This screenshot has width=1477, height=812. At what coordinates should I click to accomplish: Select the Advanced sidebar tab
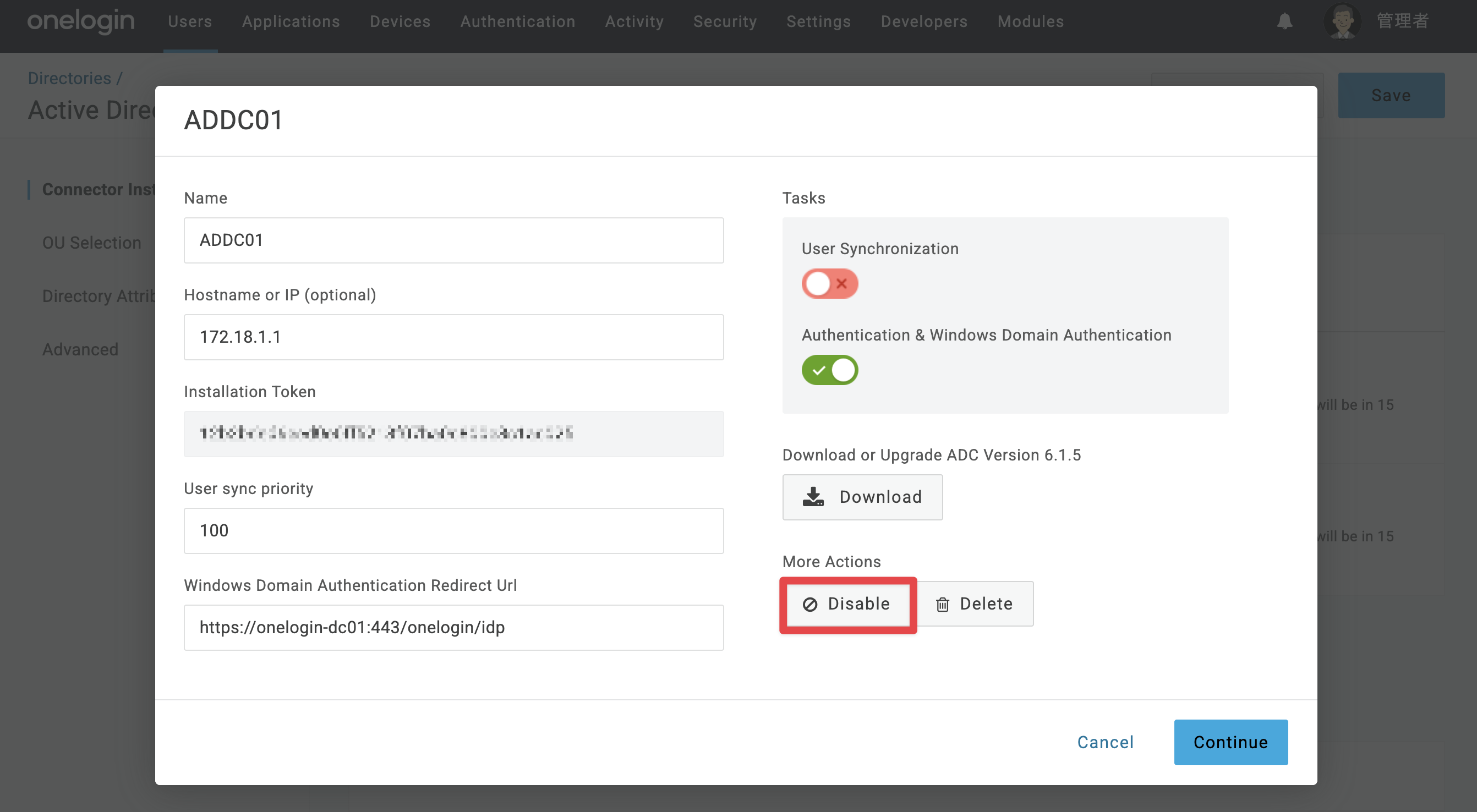click(x=80, y=349)
